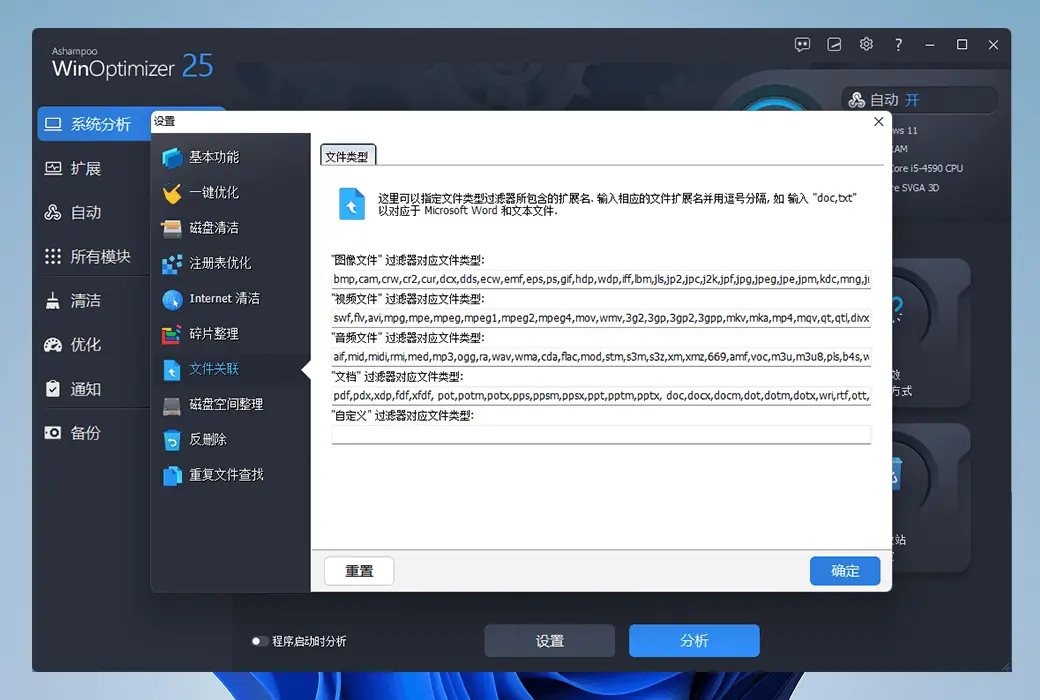Screen dimensions: 1040x700
Task: Click the 优化 gauge icon
Action: pyautogui.click(x=53, y=345)
